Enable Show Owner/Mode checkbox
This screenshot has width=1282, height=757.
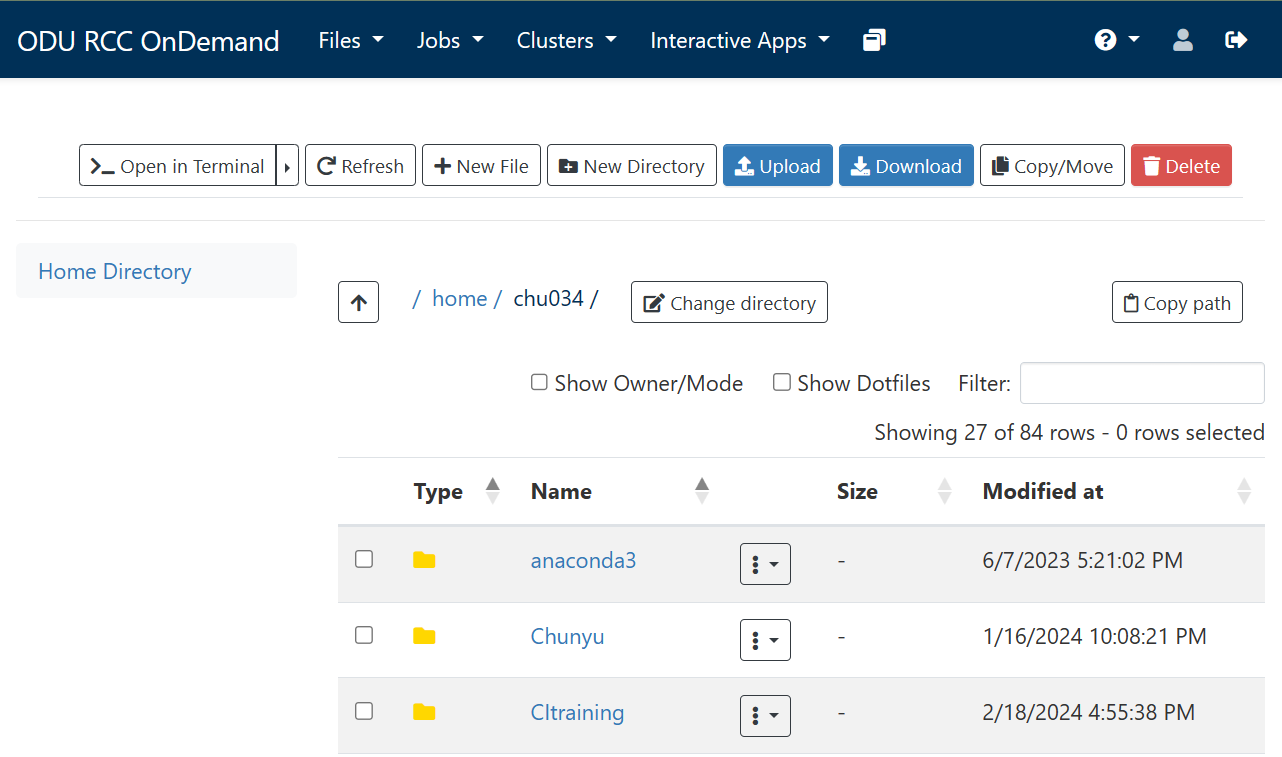[x=539, y=382]
